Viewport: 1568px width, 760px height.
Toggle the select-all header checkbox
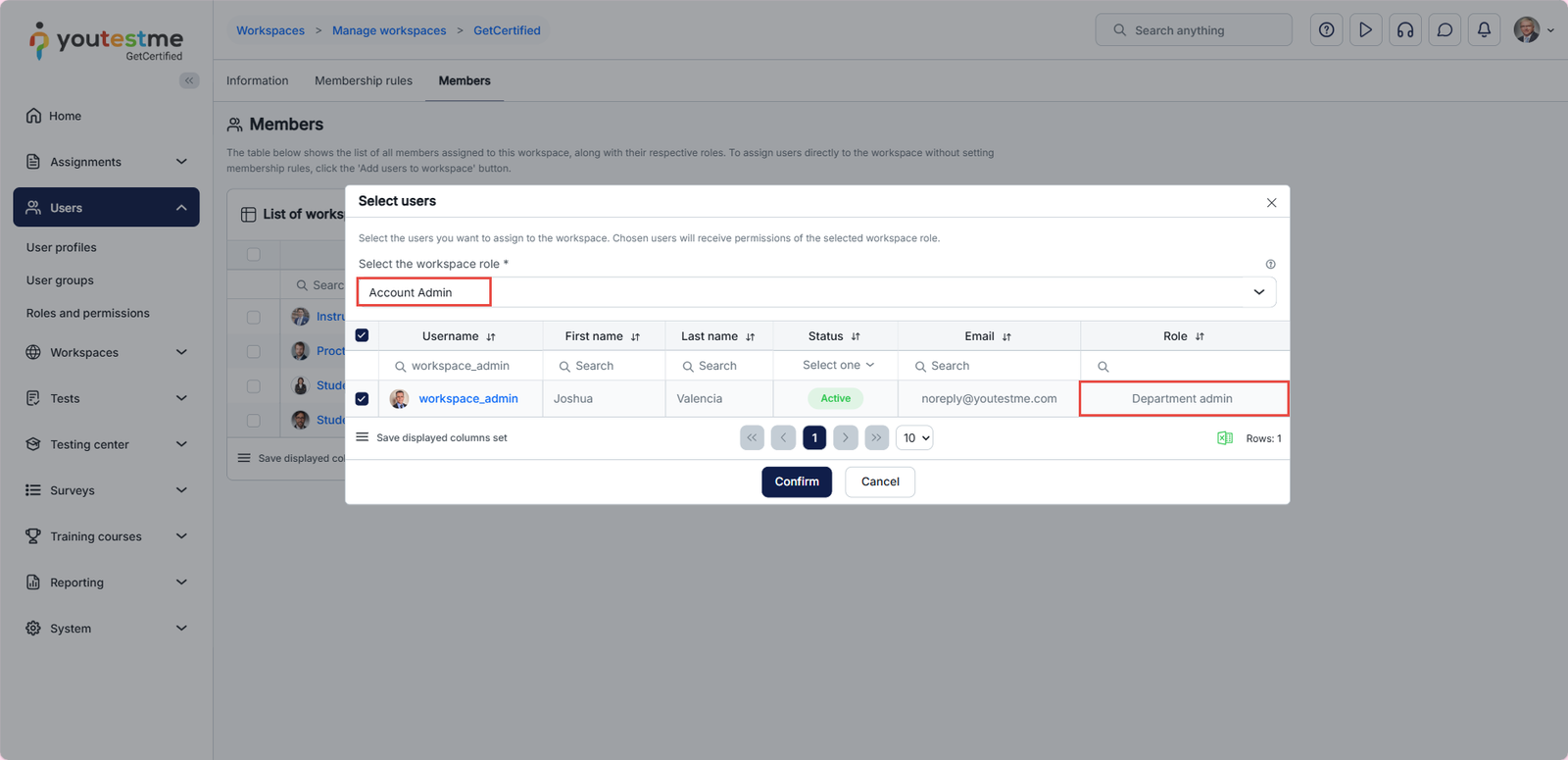362,335
